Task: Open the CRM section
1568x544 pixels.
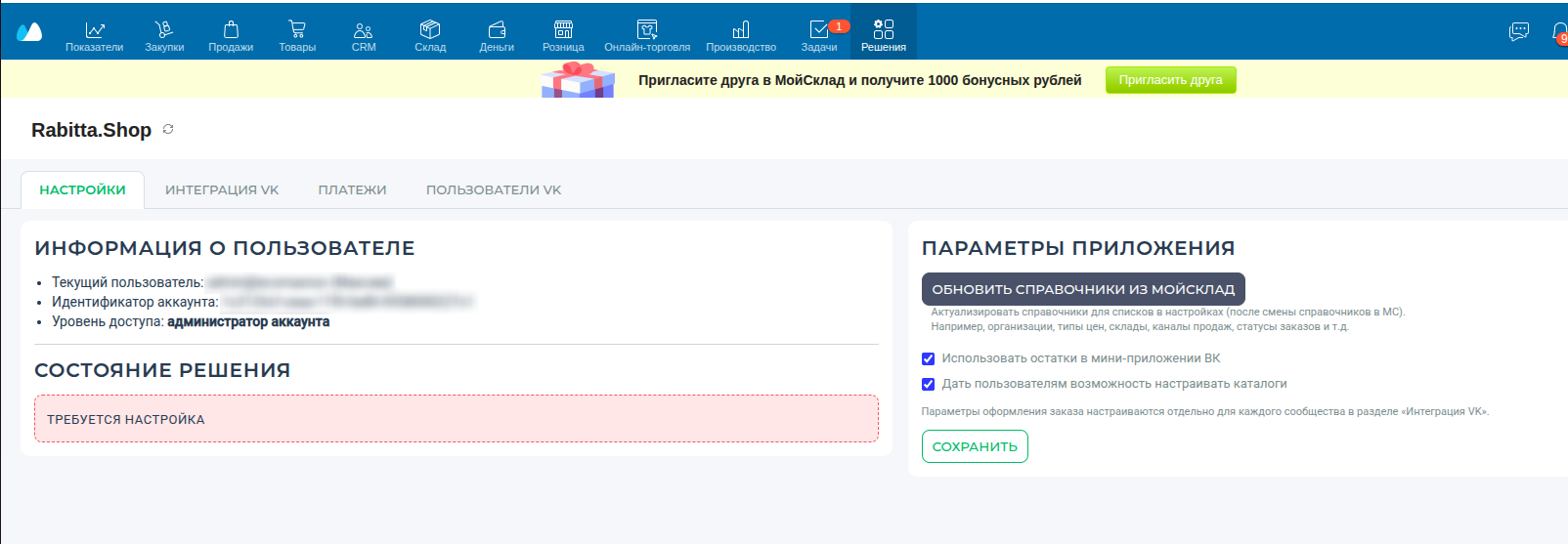Action: point(364,36)
